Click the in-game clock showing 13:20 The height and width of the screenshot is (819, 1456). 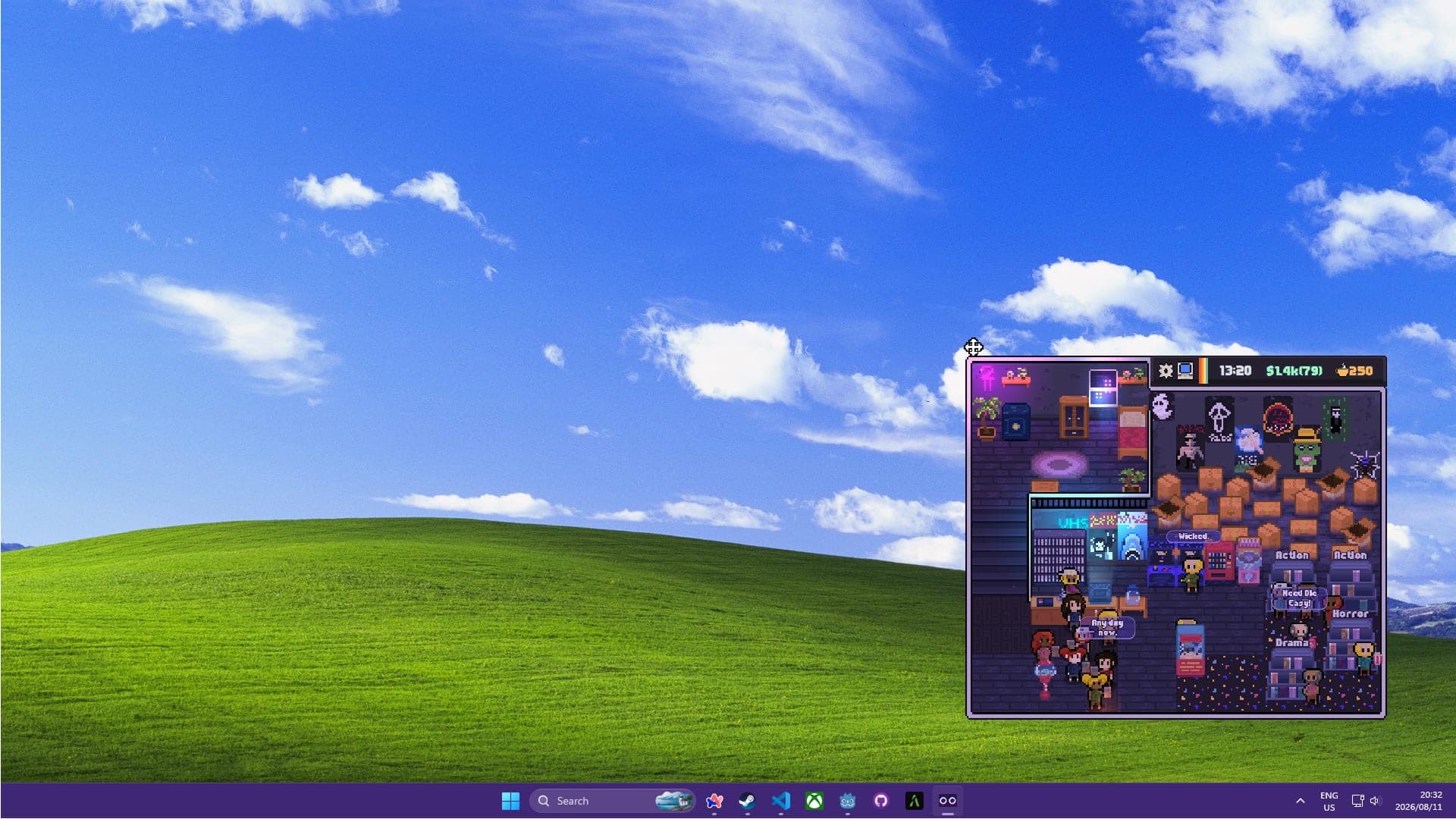coord(1235,371)
